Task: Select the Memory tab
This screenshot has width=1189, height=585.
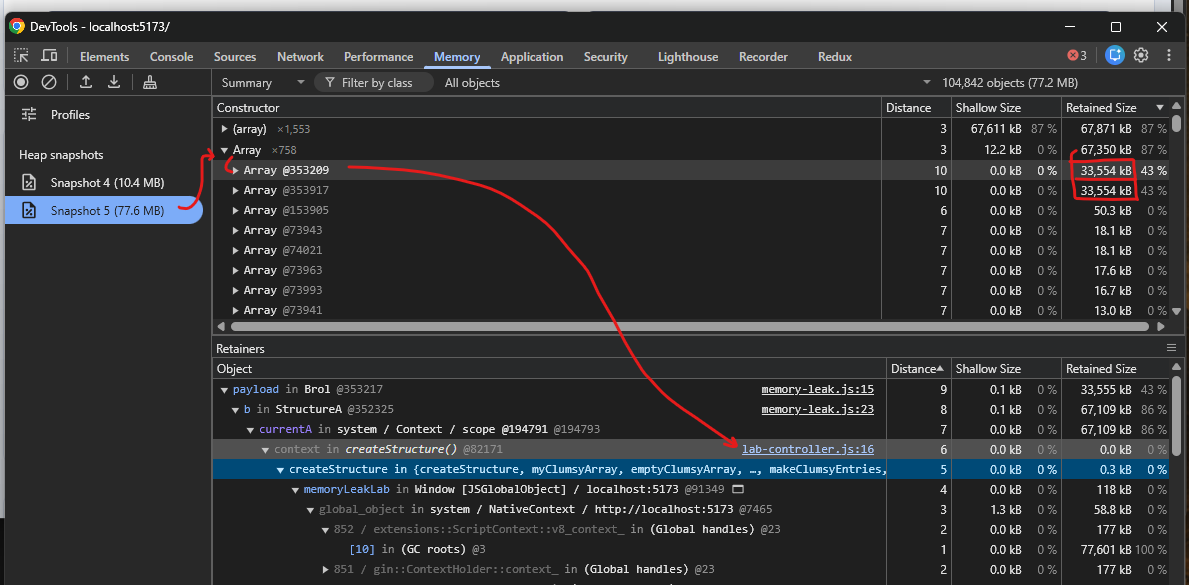Action: click(456, 57)
